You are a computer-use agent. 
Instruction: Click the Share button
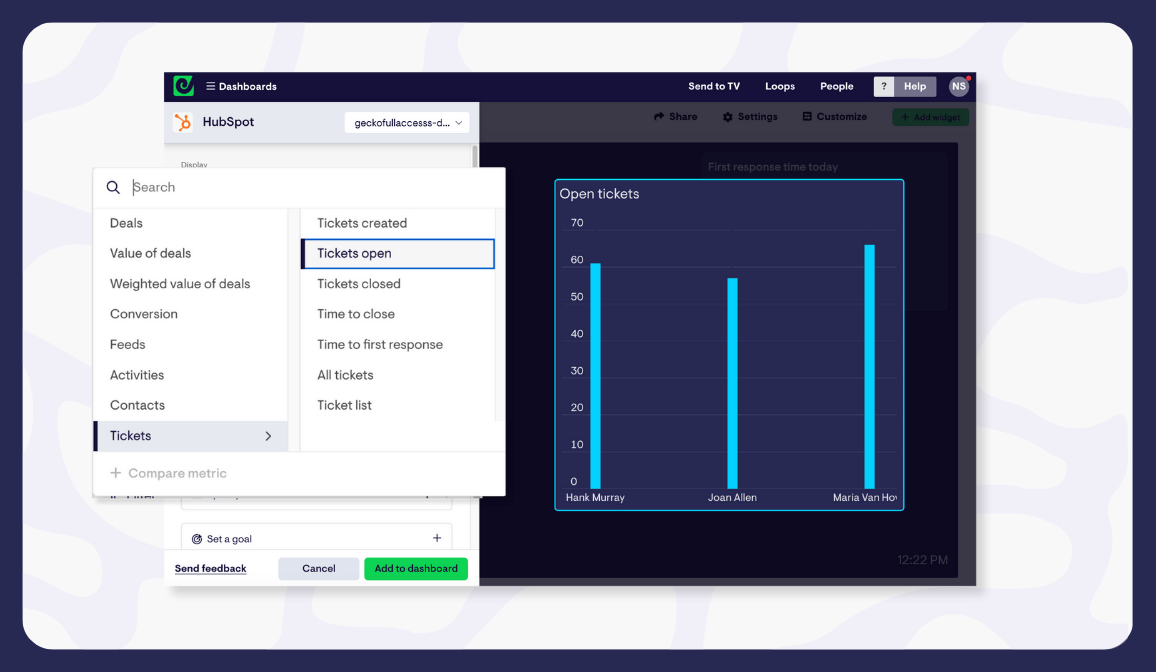[x=675, y=116]
